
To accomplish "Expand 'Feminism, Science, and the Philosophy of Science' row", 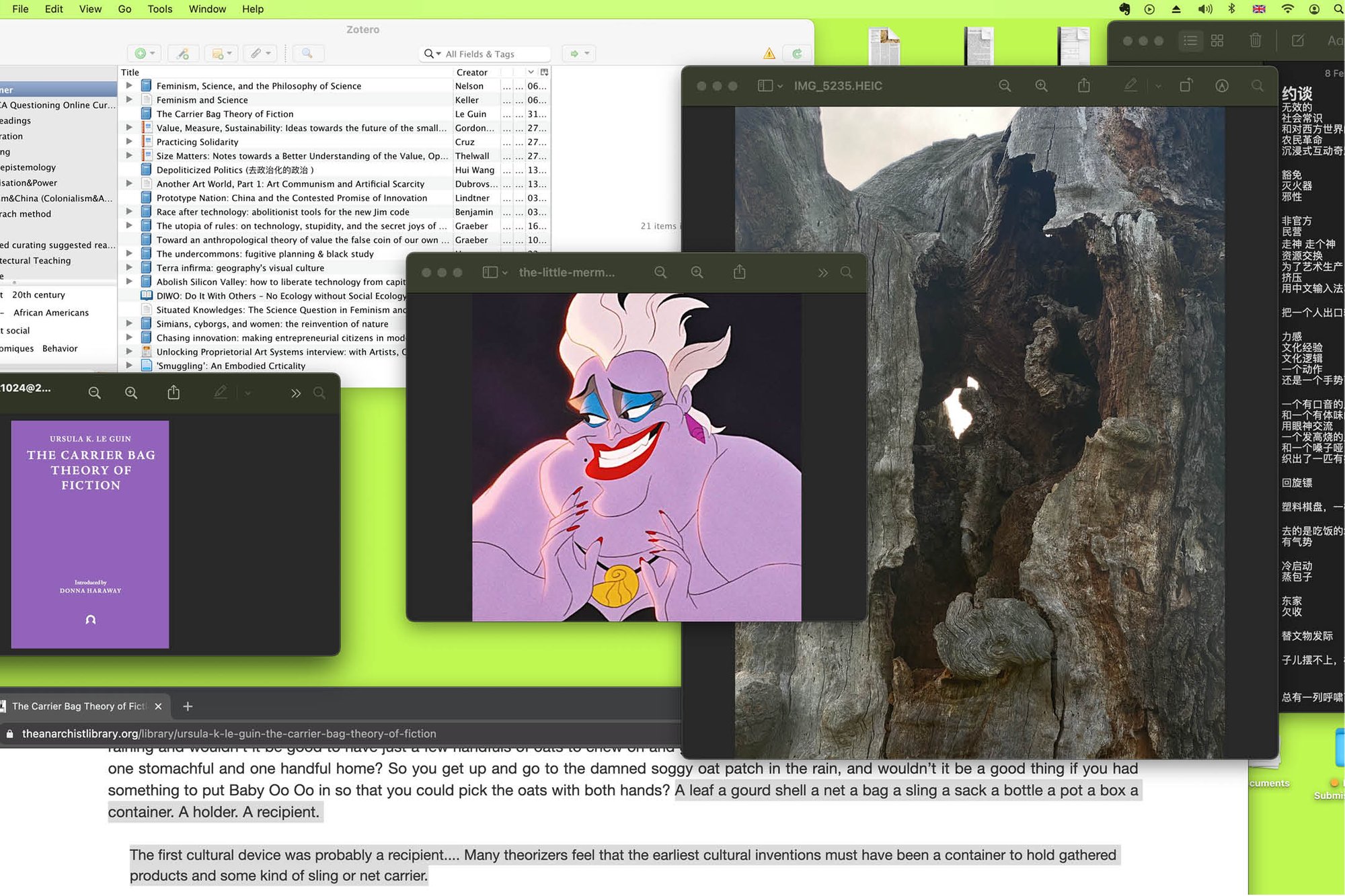I will coord(129,86).
